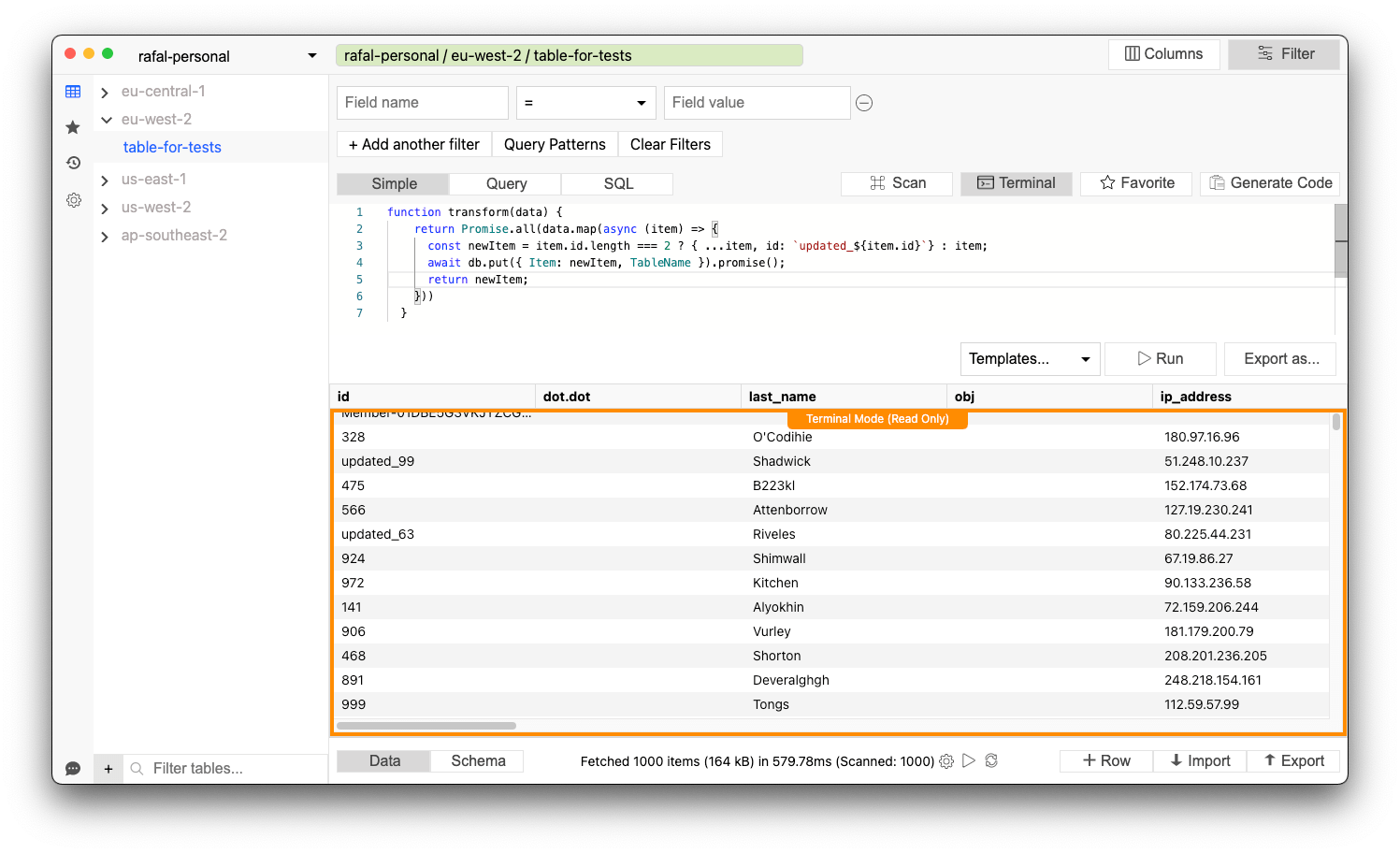This screenshot has width=1400, height=853.
Task: Open the favorites star icon in sidebar
Action: (73, 127)
